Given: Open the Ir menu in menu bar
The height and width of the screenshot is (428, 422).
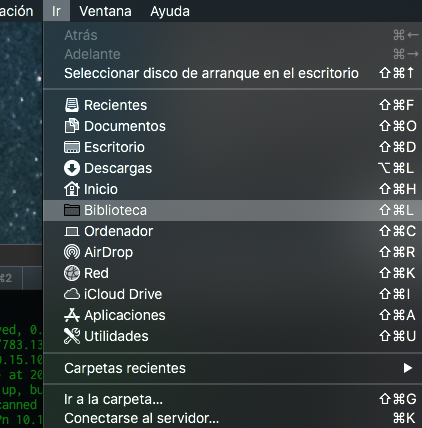Looking at the screenshot, I should click(56, 11).
